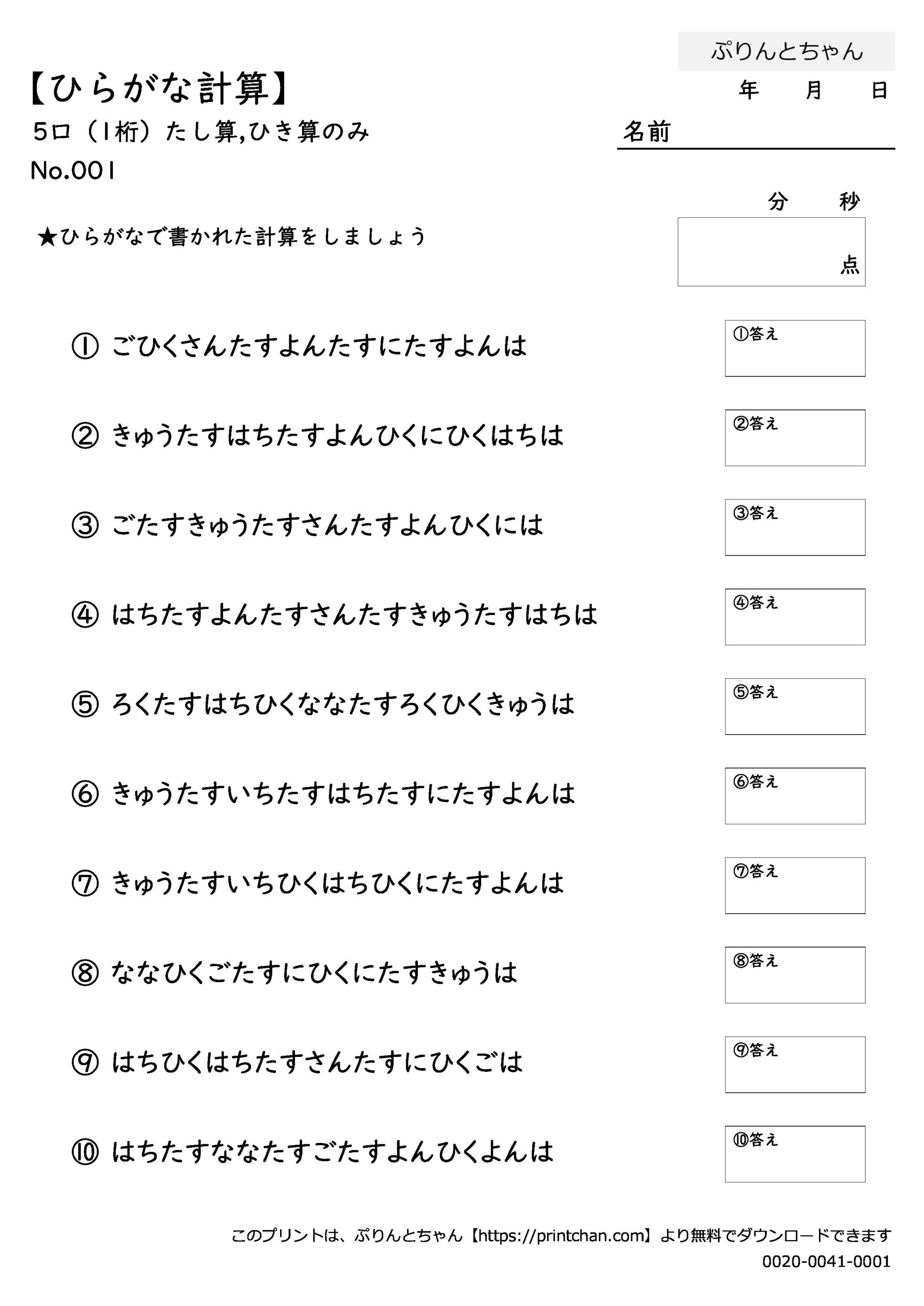Screen dimensions: 924x1306
Task: Click the black star before the instructions
Action: coord(47,238)
